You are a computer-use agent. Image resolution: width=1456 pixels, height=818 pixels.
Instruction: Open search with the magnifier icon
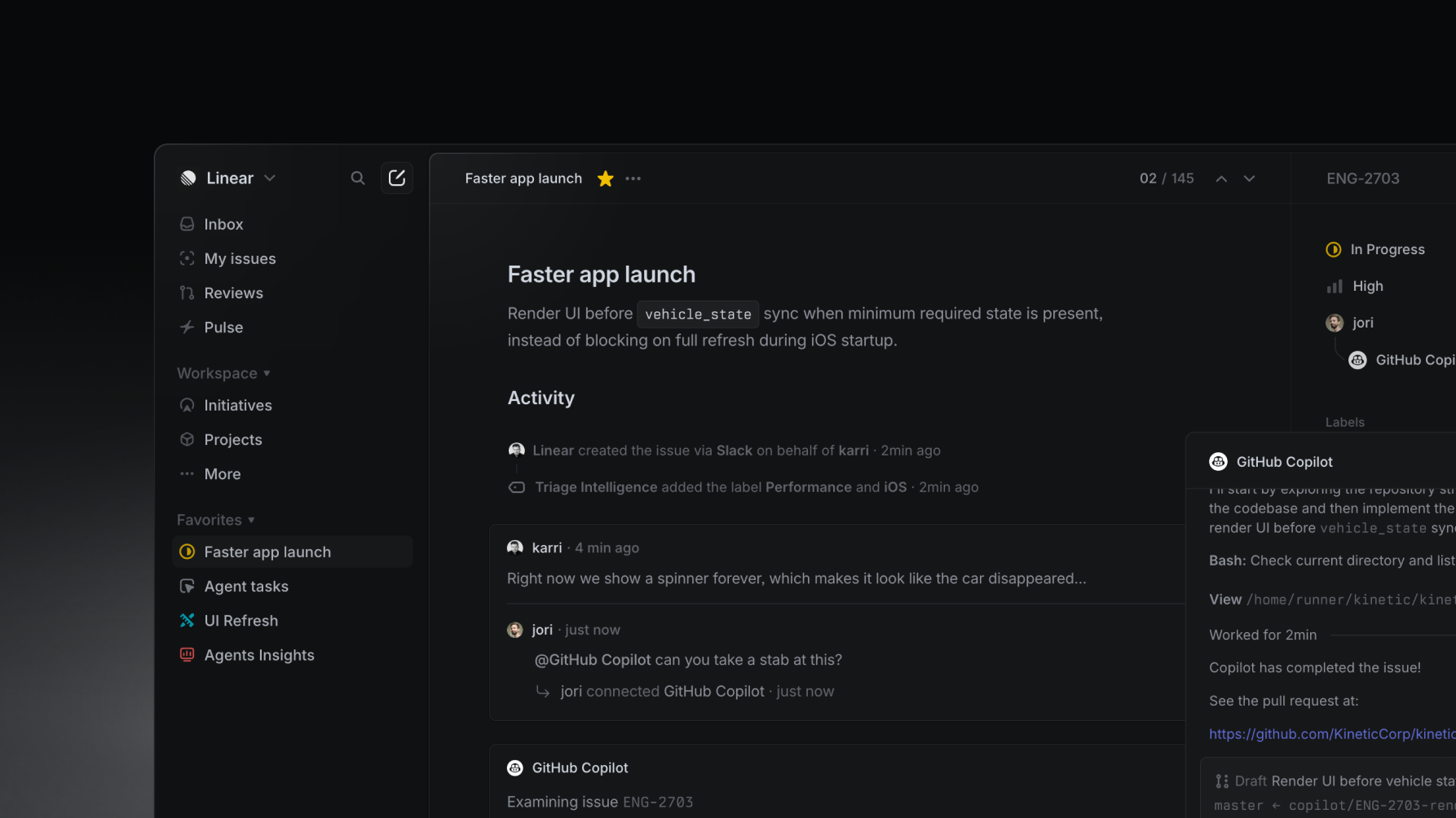[358, 178]
